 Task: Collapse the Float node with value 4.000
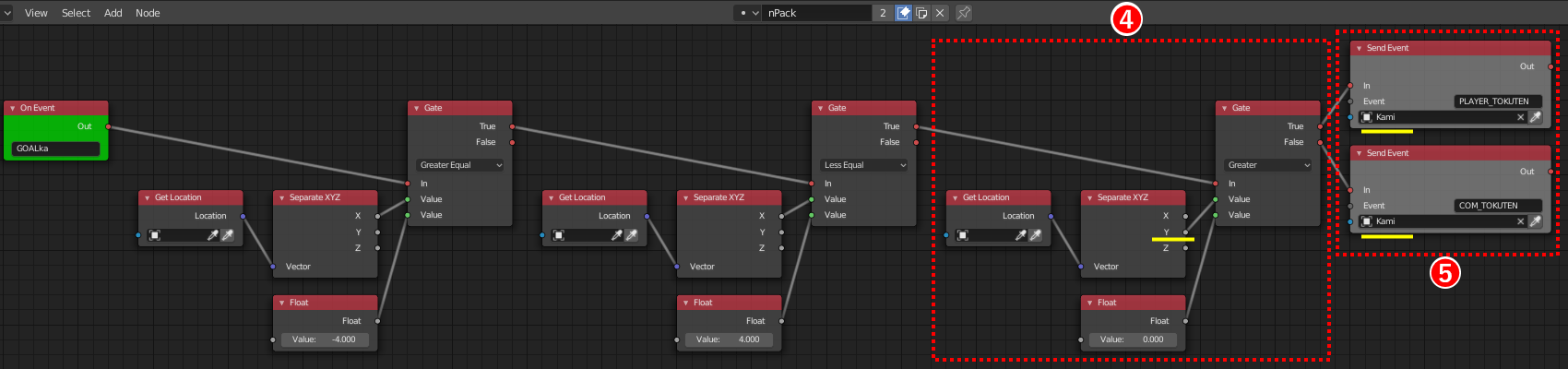pyautogui.click(x=685, y=303)
